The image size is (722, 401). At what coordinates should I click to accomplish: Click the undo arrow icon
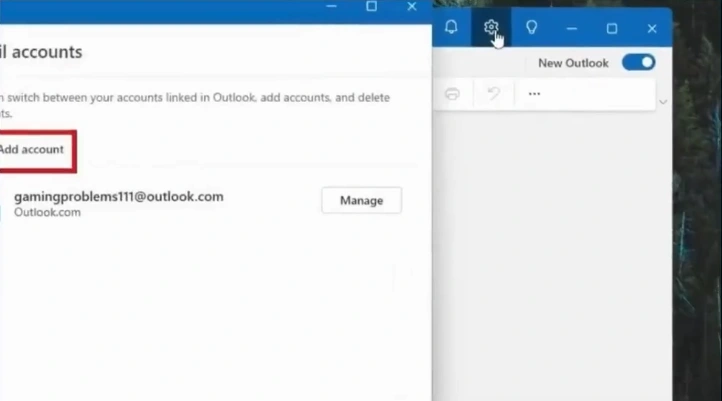[x=494, y=94]
